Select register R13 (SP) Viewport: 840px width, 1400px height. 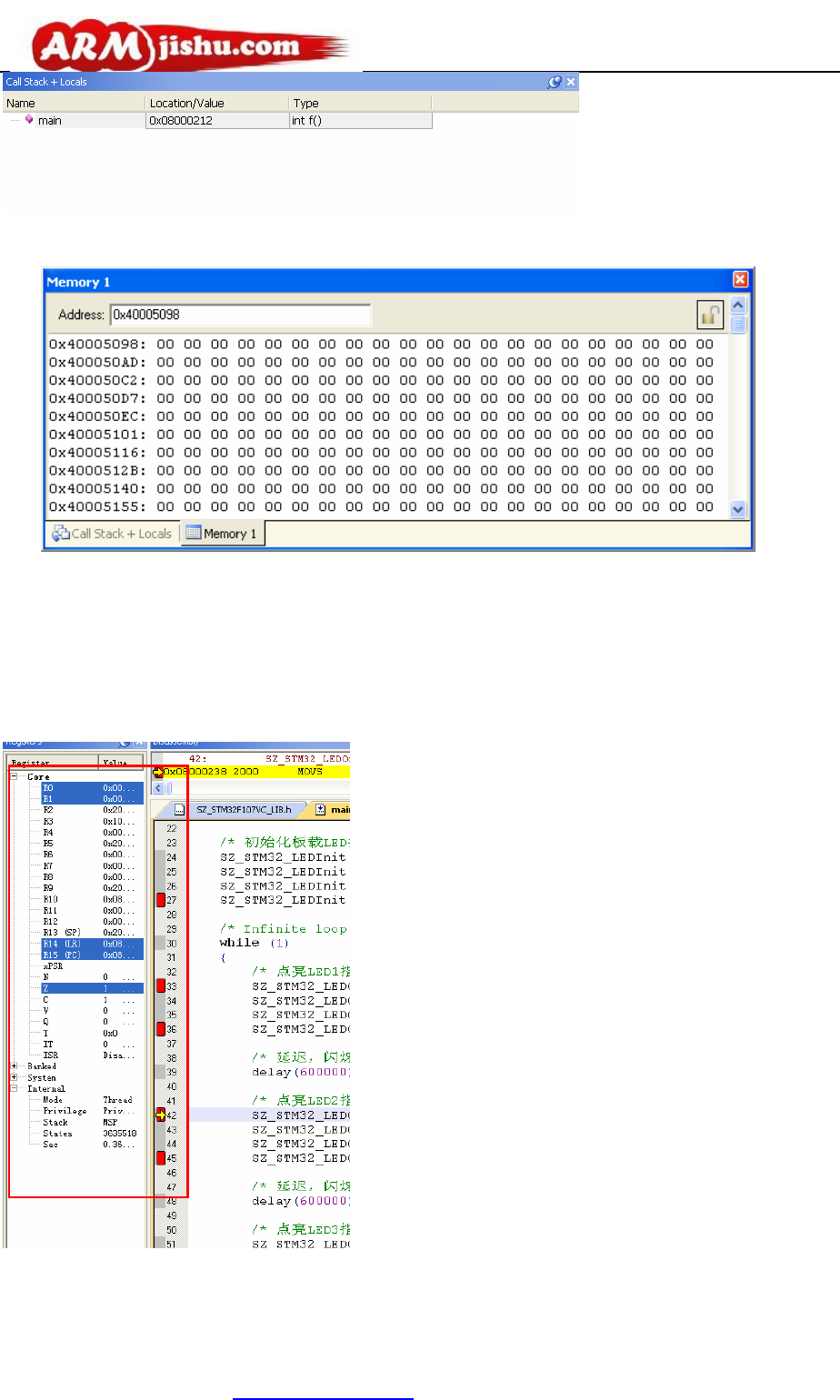[x=92, y=933]
